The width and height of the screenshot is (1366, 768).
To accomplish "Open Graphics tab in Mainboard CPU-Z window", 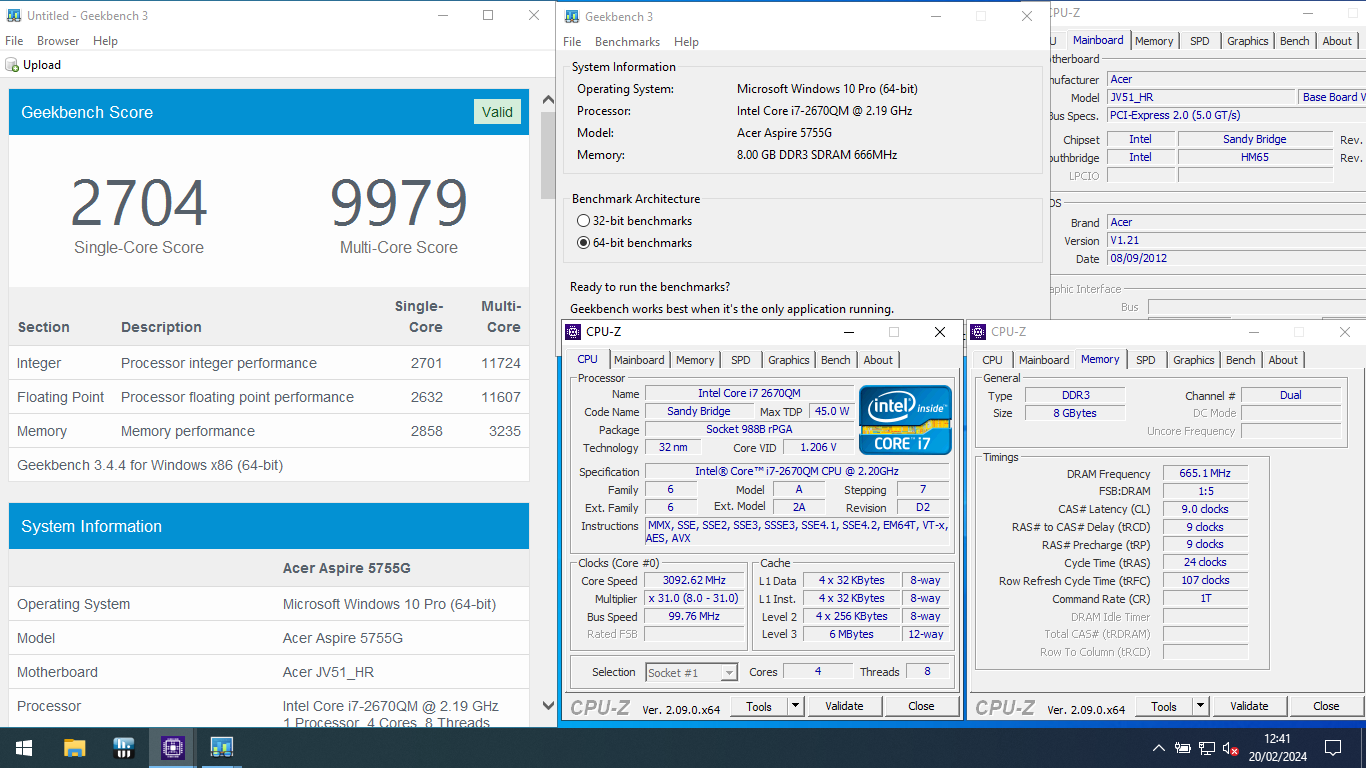I will click(1248, 41).
